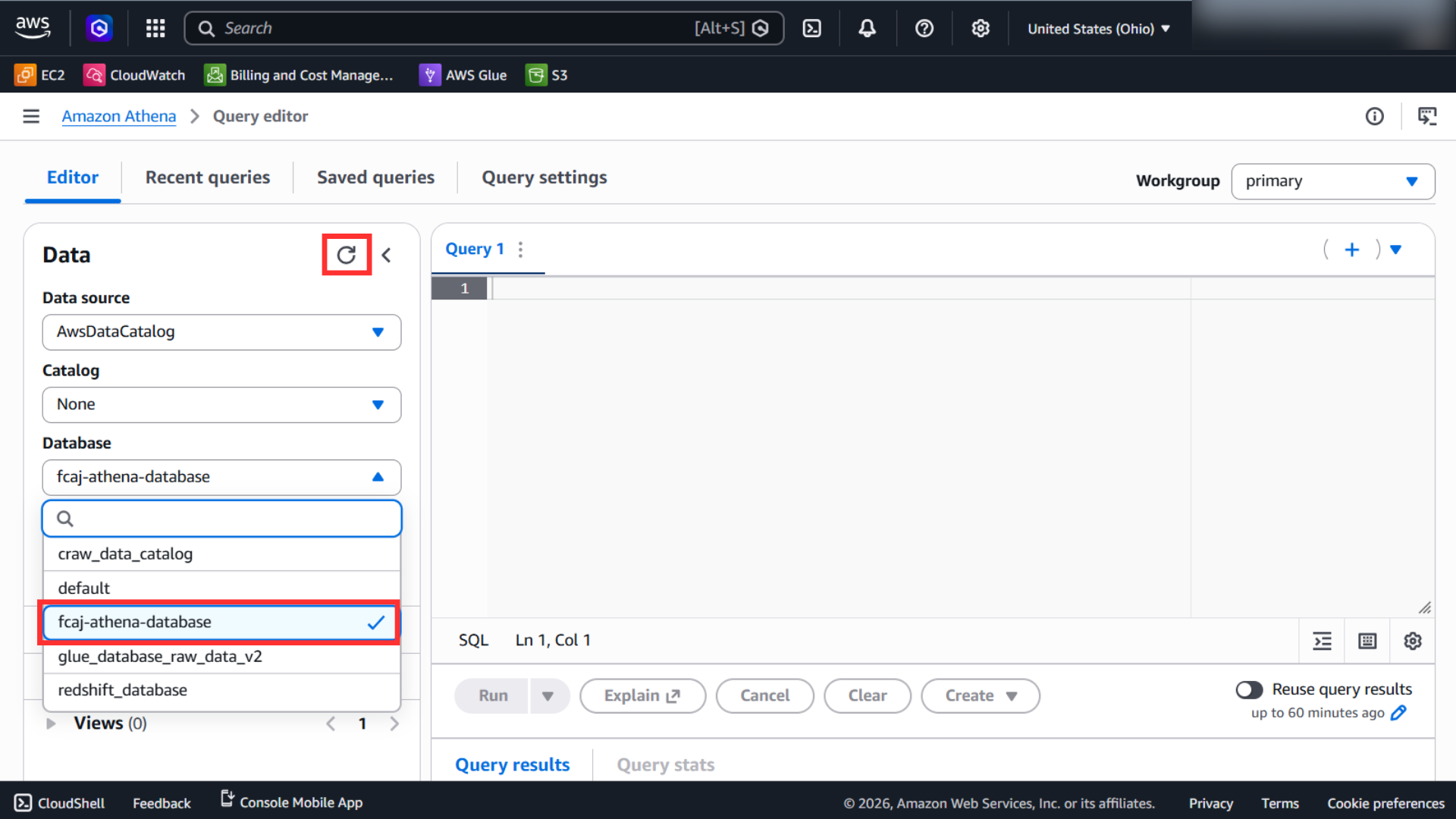Open the AWS console home logo
Screen dimensions: 1456x819
33,28
